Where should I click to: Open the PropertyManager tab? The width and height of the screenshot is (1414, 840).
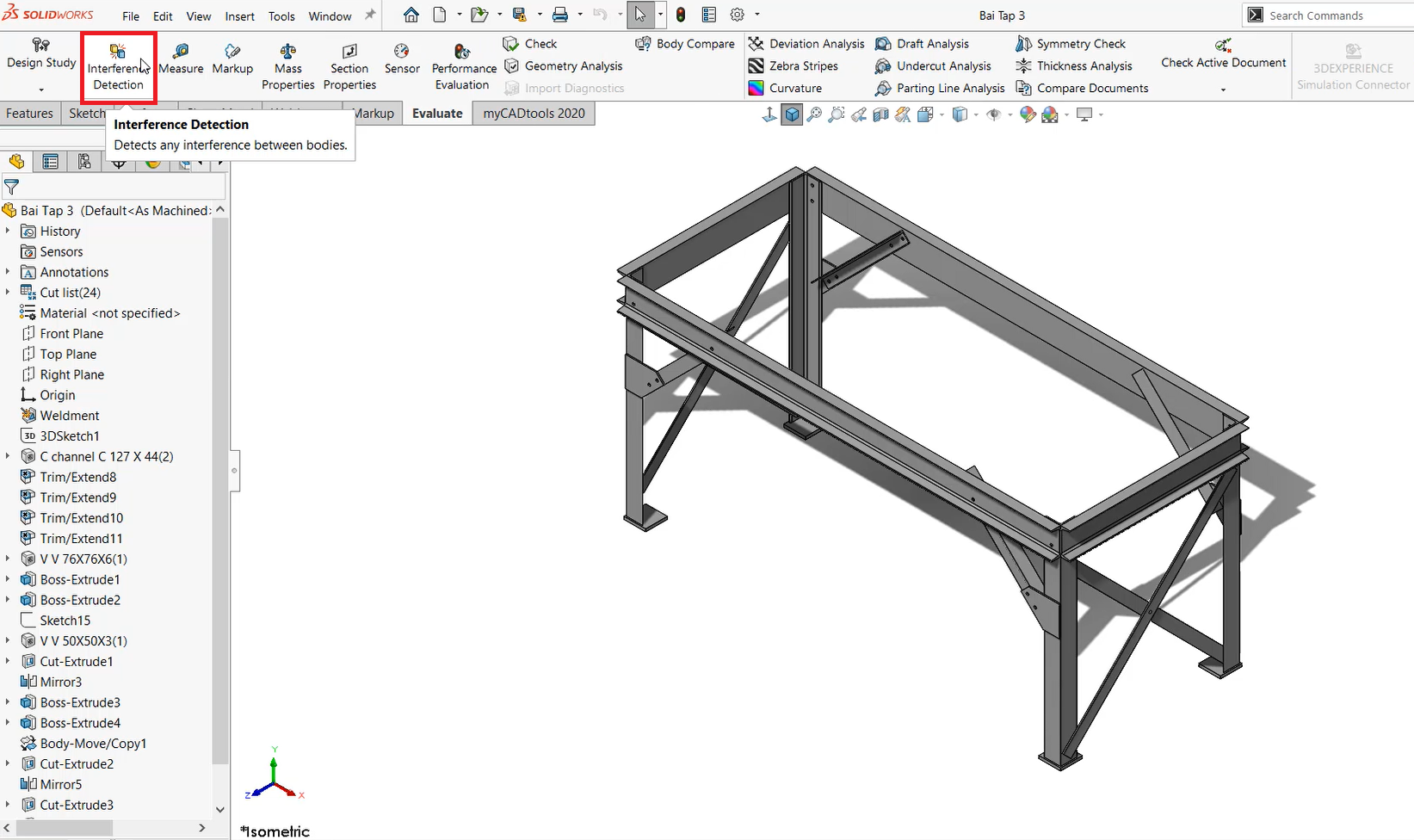(x=51, y=162)
